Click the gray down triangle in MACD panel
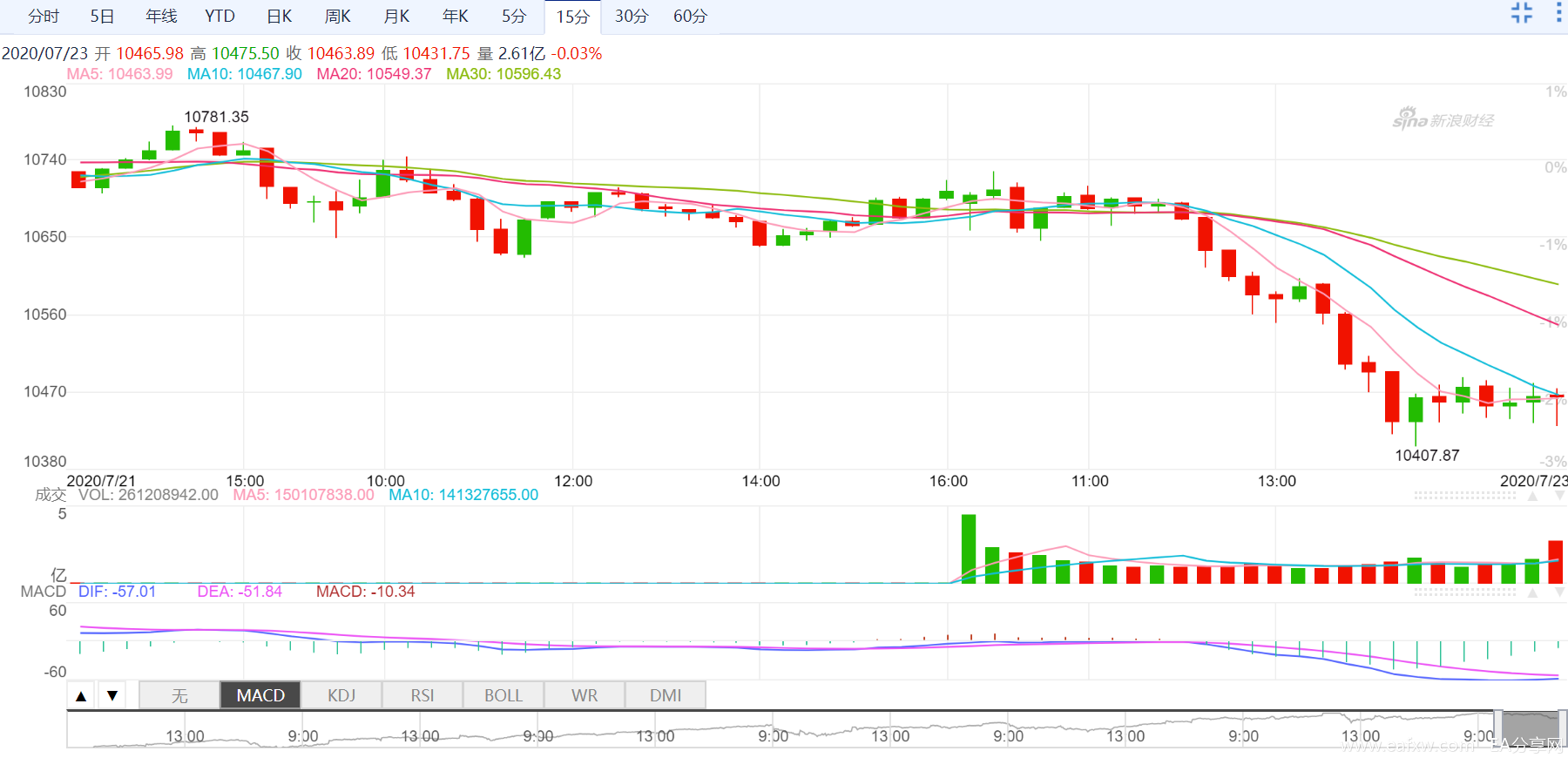1568x758 pixels. pyautogui.click(x=1559, y=592)
